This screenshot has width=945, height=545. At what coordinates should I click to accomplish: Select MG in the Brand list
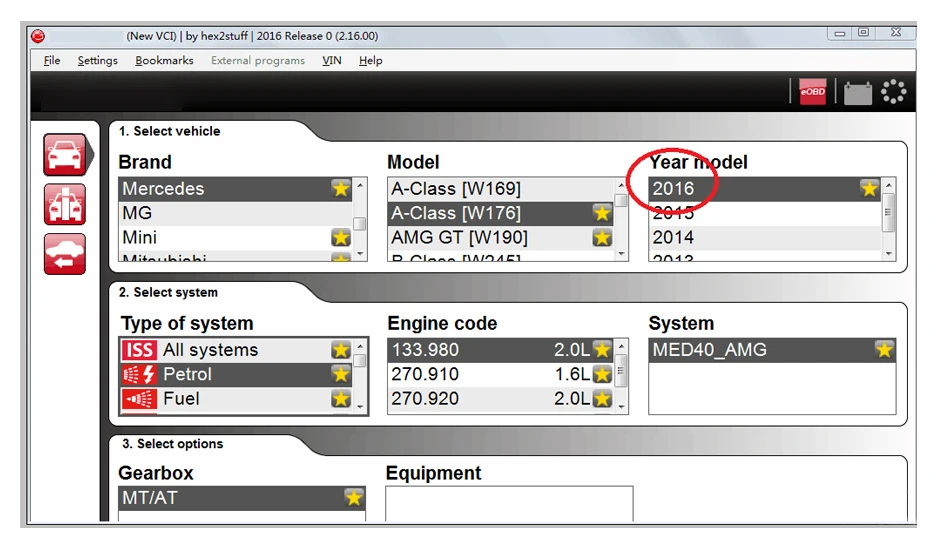pyautogui.click(x=236, y=213)
